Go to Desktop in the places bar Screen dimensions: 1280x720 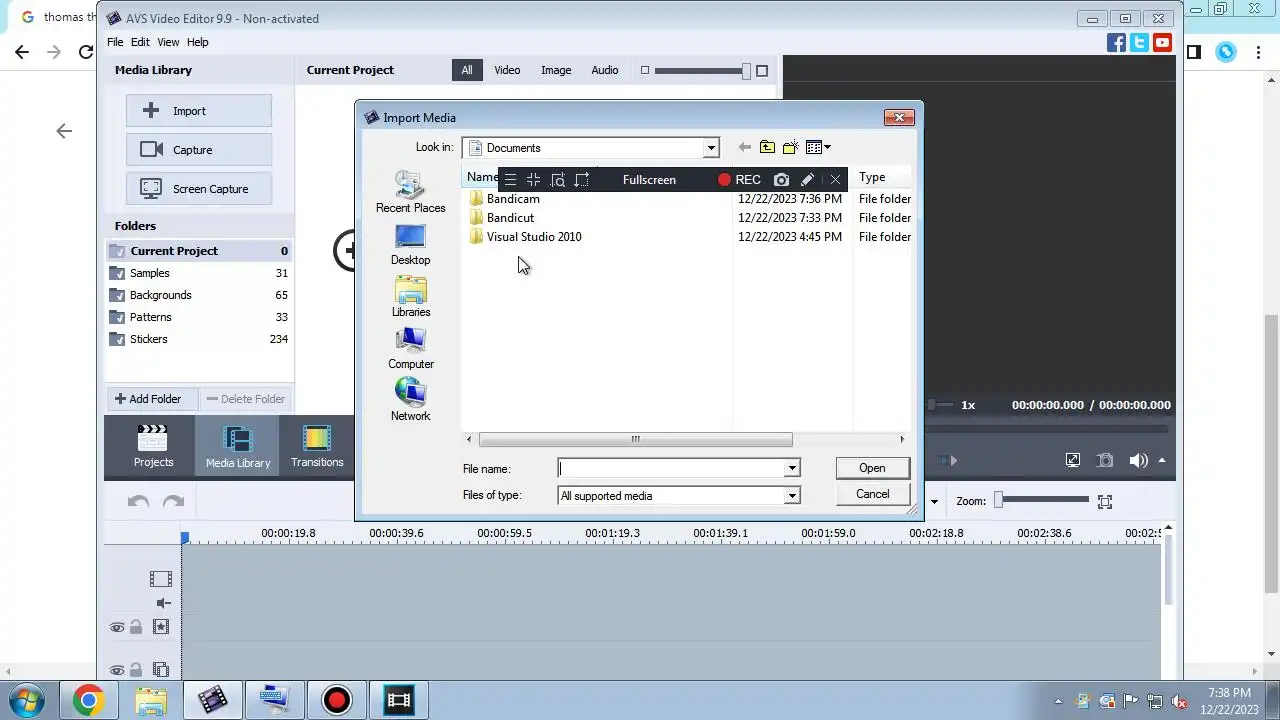click(410, 244)
